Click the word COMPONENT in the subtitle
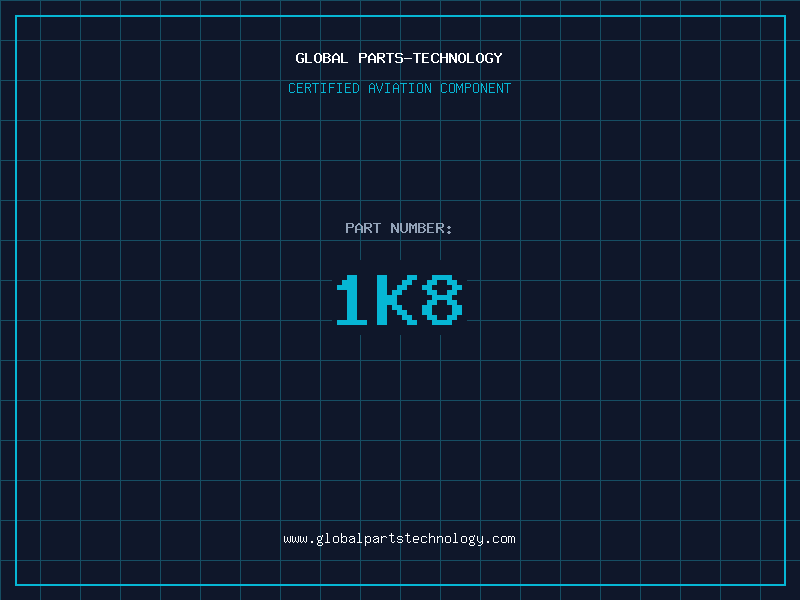 click(476, 88)
